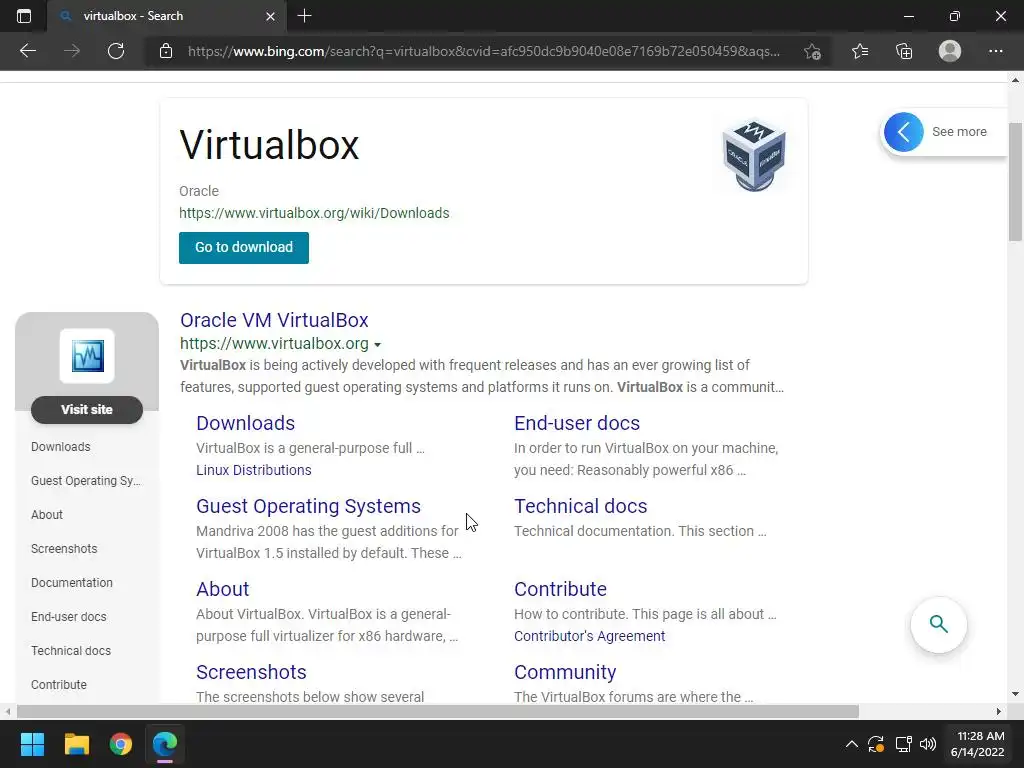
Task: Click the horizontal scroll left arrow
Action: (x=7, y=711)
